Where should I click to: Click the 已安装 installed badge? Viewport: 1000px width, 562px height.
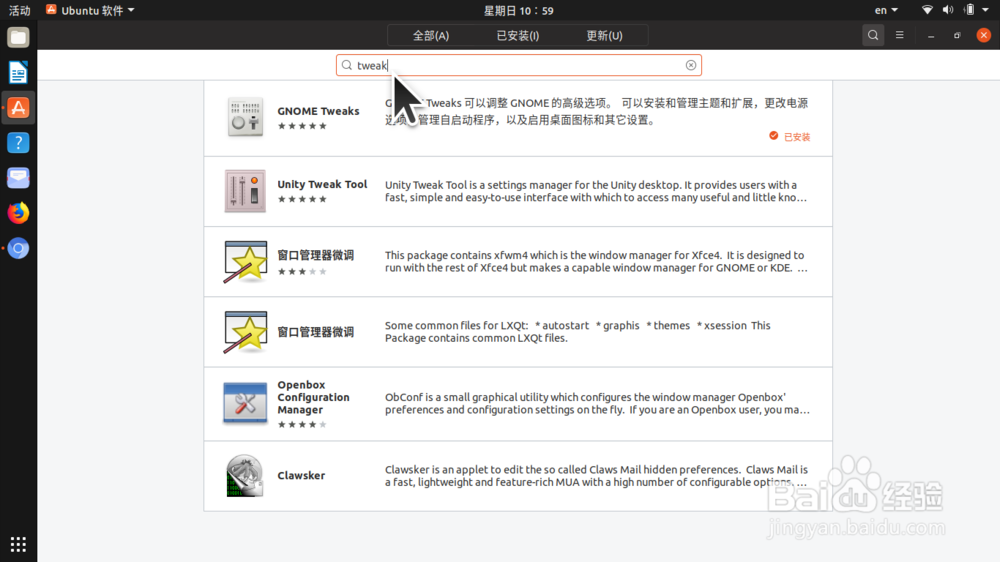[790, 137]
